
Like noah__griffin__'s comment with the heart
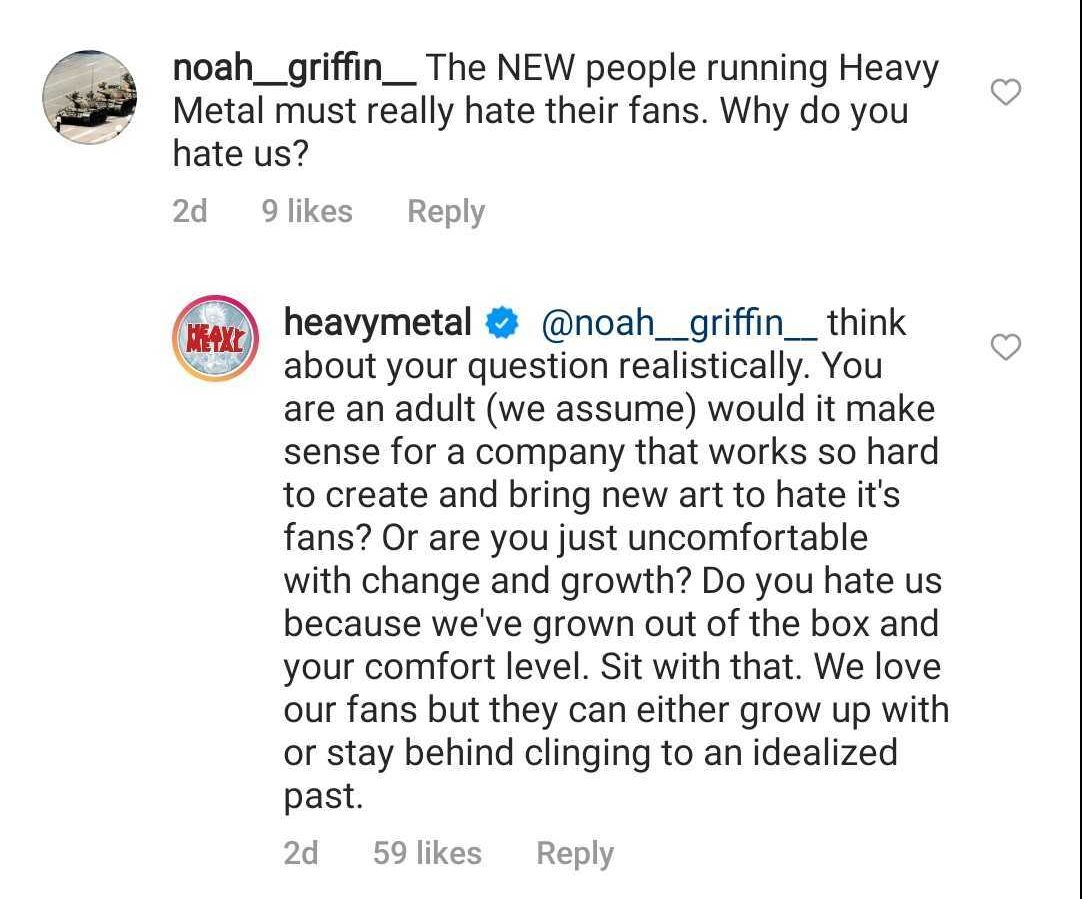tap(1005, 93)
